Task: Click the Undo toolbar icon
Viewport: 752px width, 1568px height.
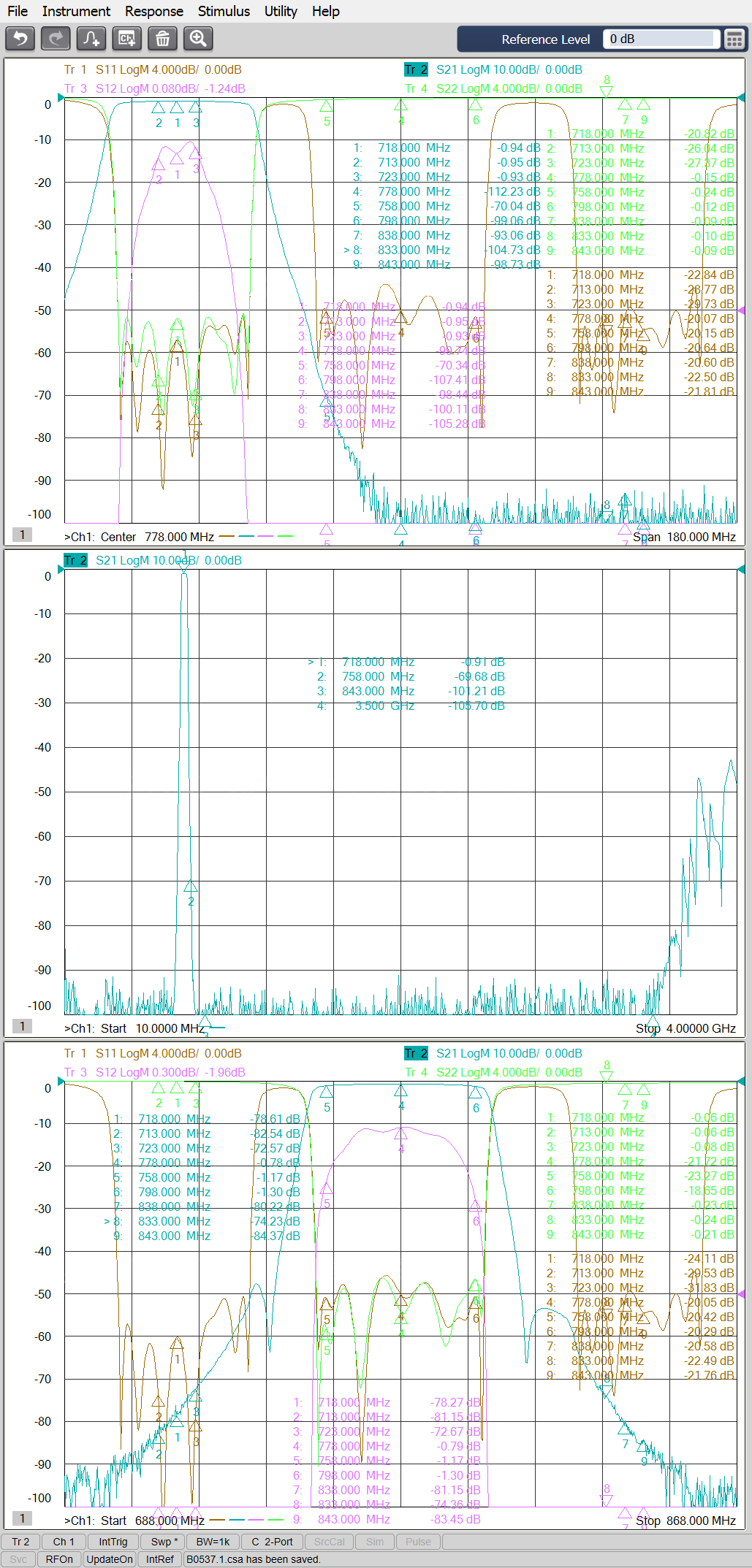Action: (20, 38)
